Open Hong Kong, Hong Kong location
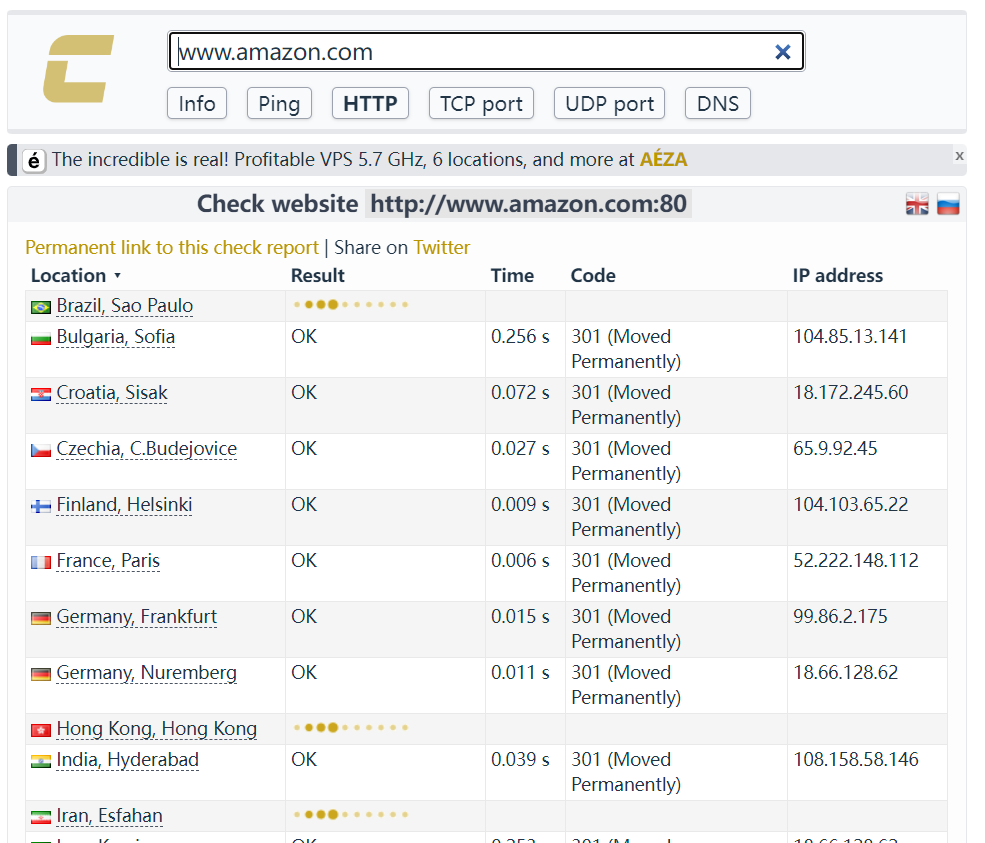The height and width of the screenshot is (843, 985). click(x=156, y=729)
